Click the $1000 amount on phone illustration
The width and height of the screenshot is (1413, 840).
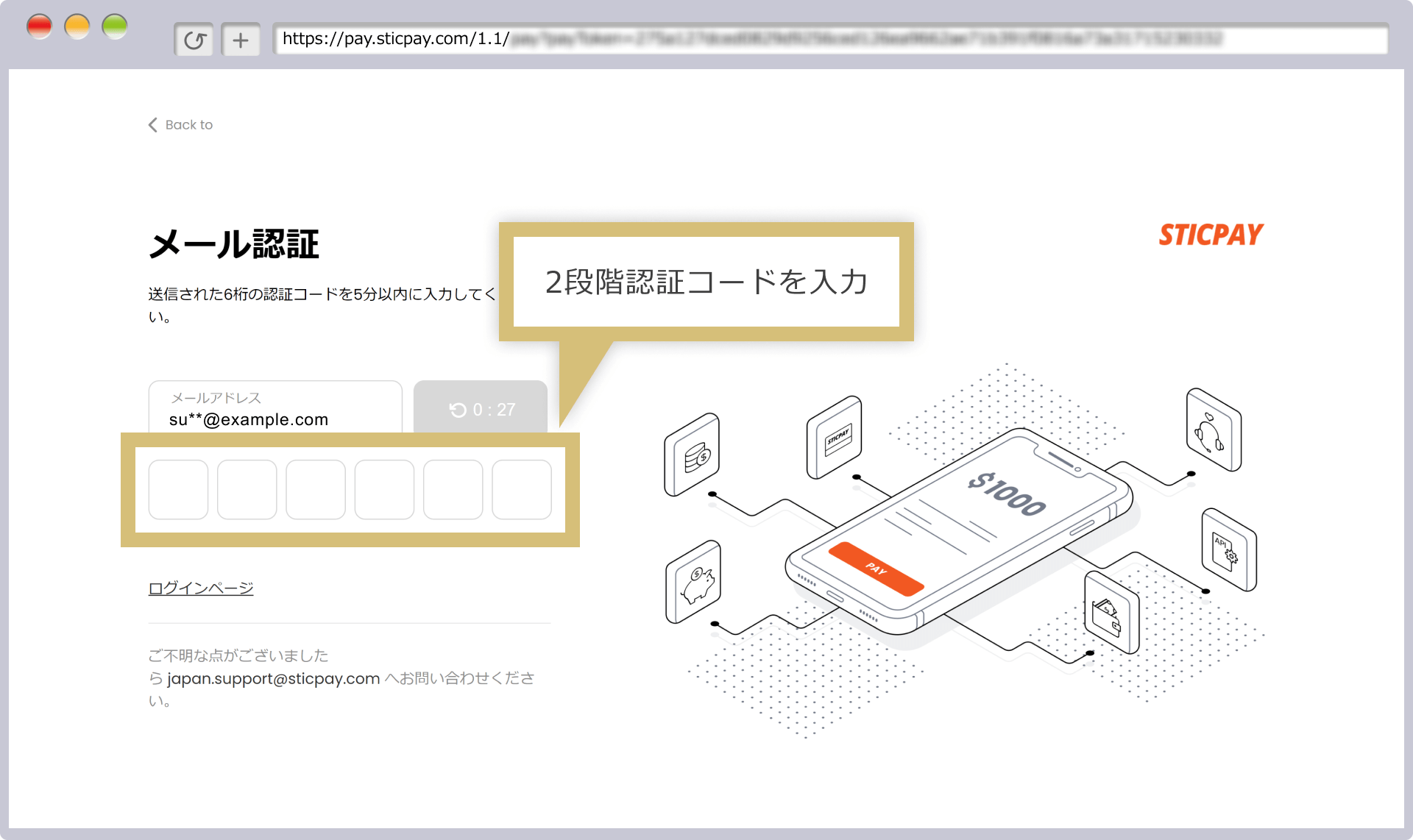(1007, 494)
